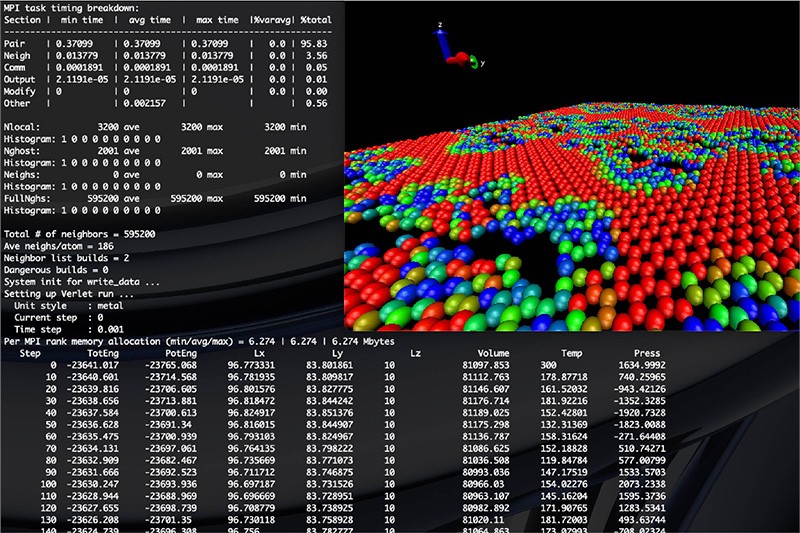Screen dimensions: 800x533
Task: Click the green y-axis arrow in the orientation triad
Action: [476, 62]
